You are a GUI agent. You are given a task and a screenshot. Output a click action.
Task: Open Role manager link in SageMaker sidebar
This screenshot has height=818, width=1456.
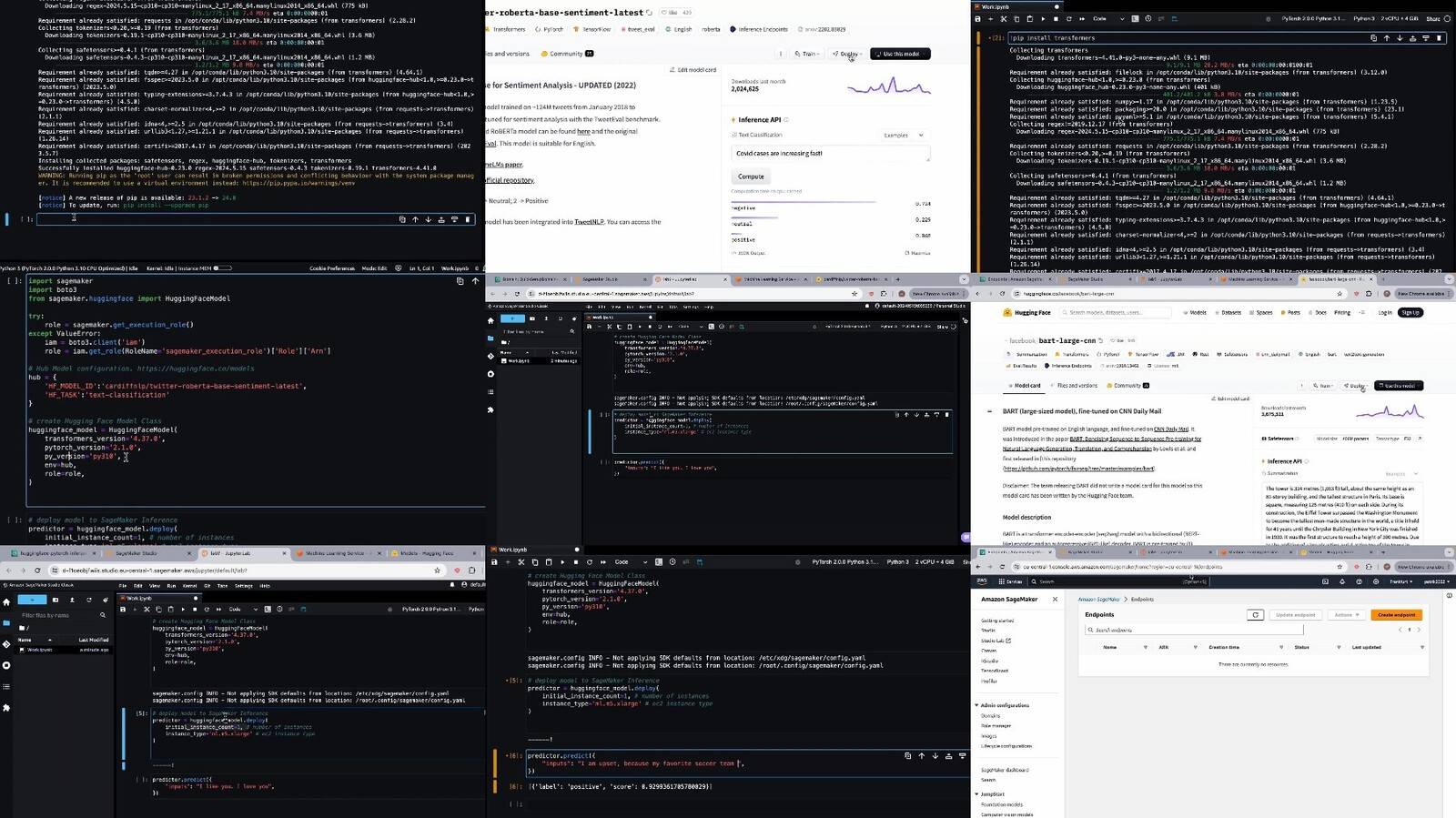[x=996, y=725]
